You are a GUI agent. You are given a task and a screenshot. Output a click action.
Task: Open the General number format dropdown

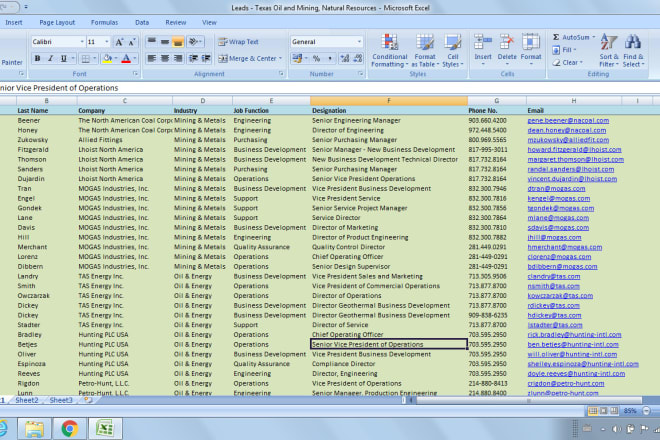pyautogui.click(x=359, y=42)
